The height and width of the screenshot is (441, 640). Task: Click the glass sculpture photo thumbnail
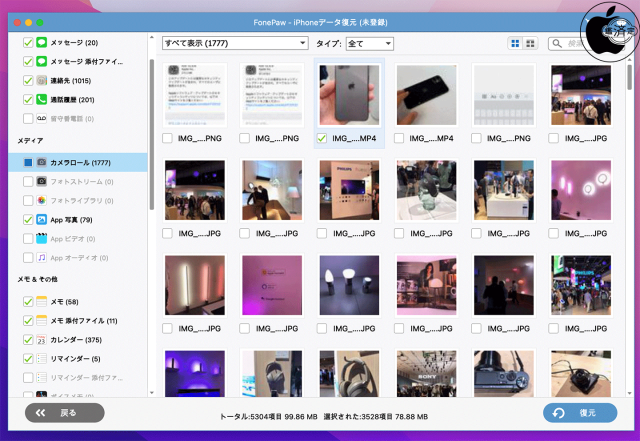[427, 190]
